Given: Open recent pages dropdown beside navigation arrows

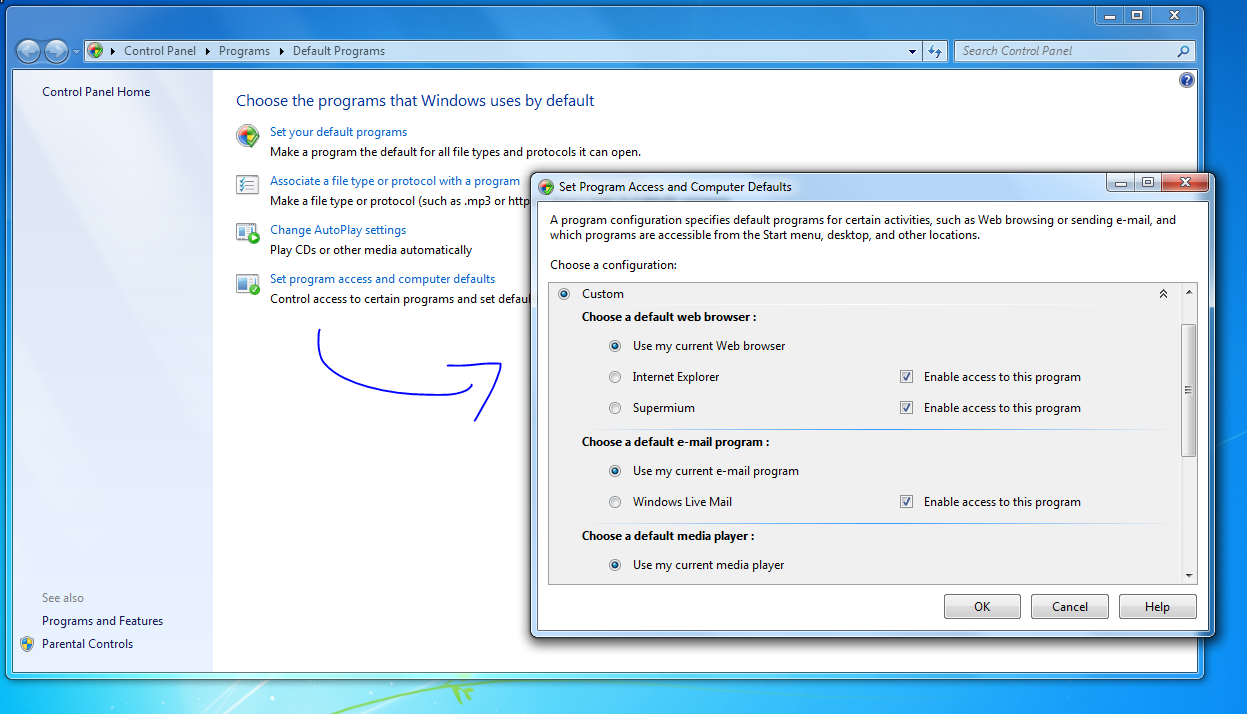Looking at the screenshot, I should click(x=76, y=52).
